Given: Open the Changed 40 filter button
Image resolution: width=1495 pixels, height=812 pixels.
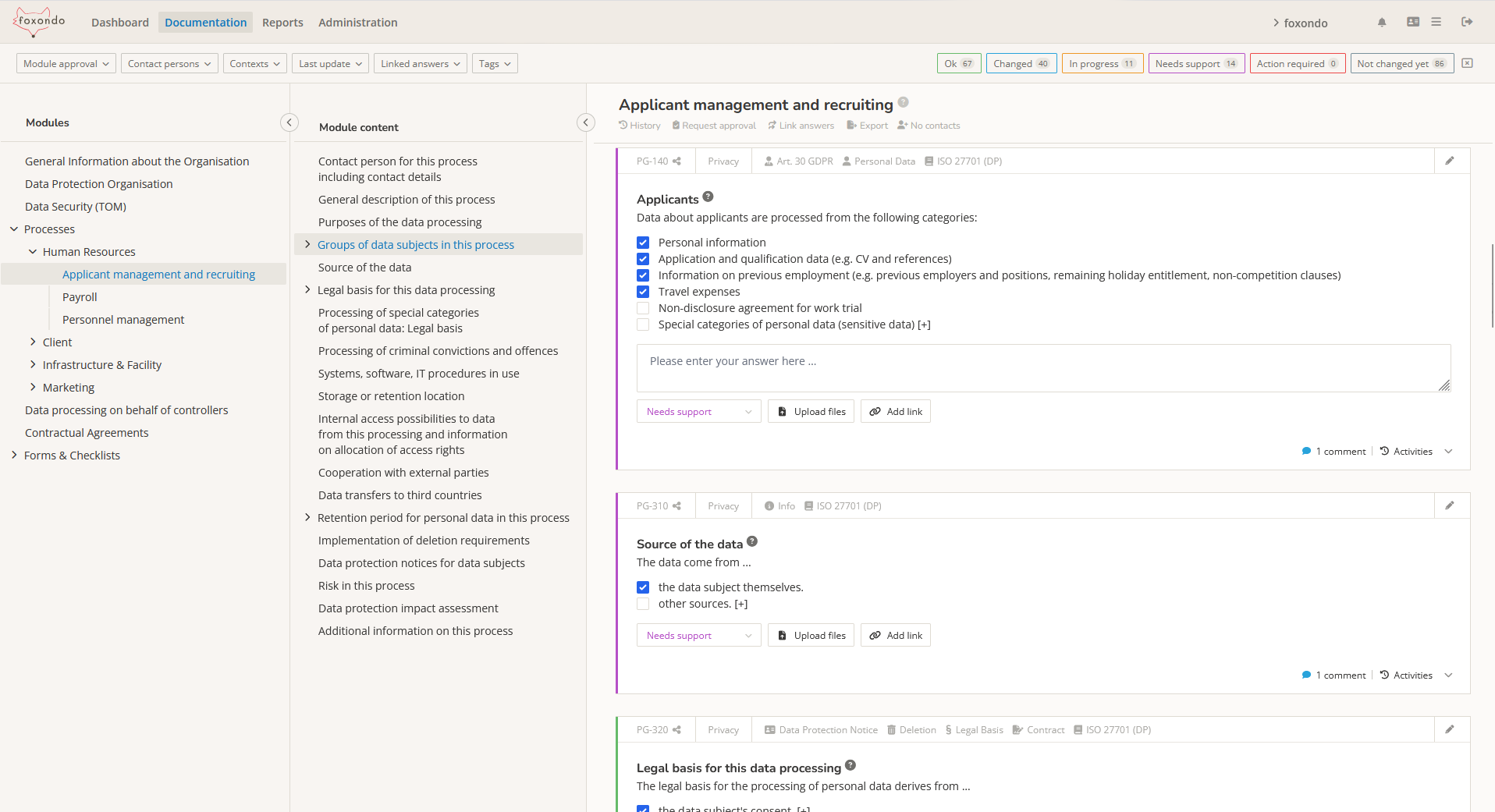Looking at the screenshot, I should 1021,63.
